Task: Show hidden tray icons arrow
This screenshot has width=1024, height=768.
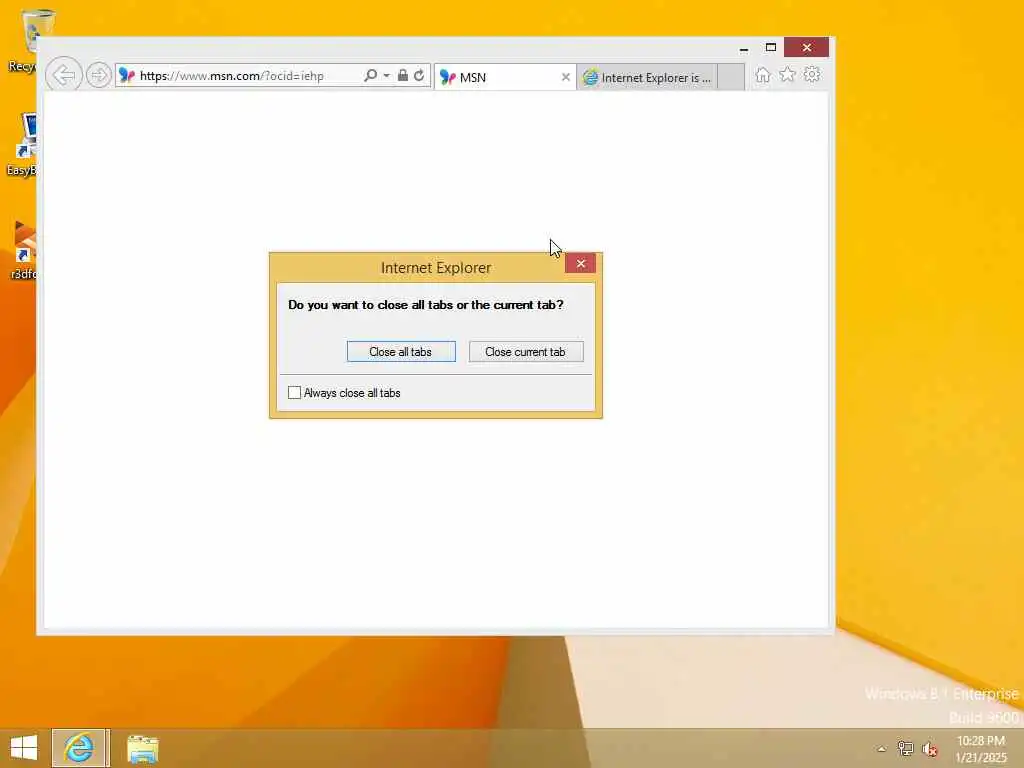Action: pos(882,749)
